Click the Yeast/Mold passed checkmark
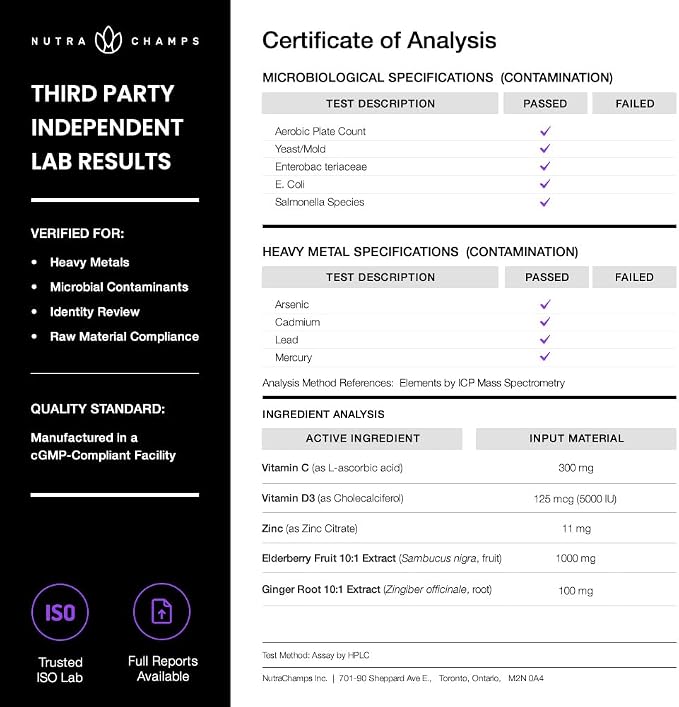 545,148
